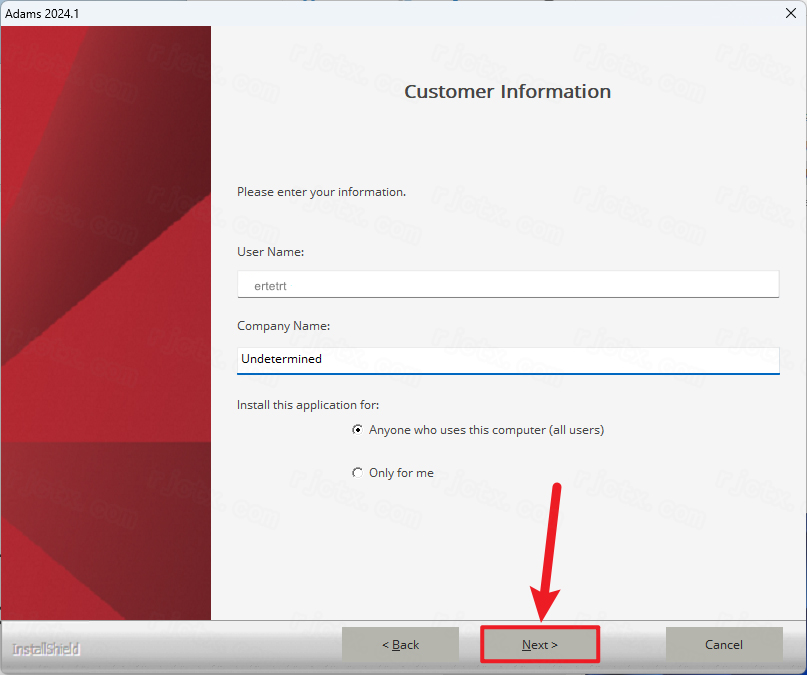Image resolution: width=807 pixels, height=675 pixels.
Task: Click the 'User Name:' label
Action: tap(270, 252)
